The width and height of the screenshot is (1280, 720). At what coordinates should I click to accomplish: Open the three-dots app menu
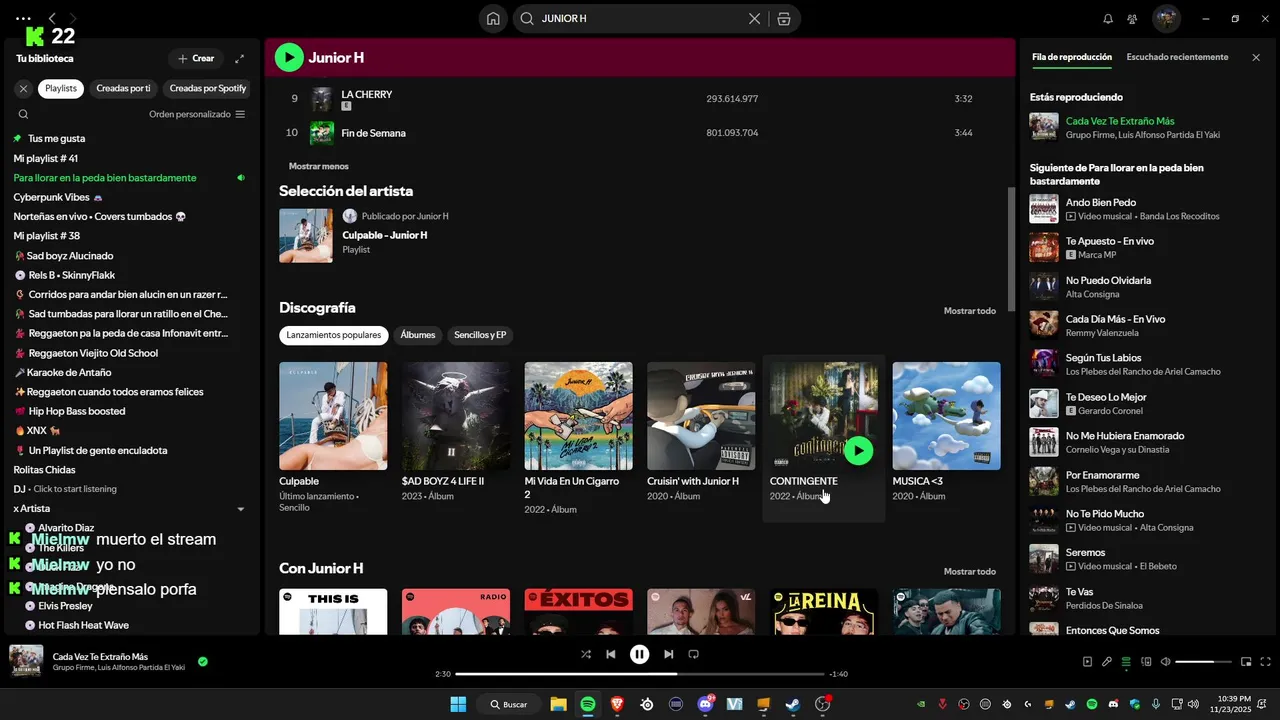pos(24,18)
